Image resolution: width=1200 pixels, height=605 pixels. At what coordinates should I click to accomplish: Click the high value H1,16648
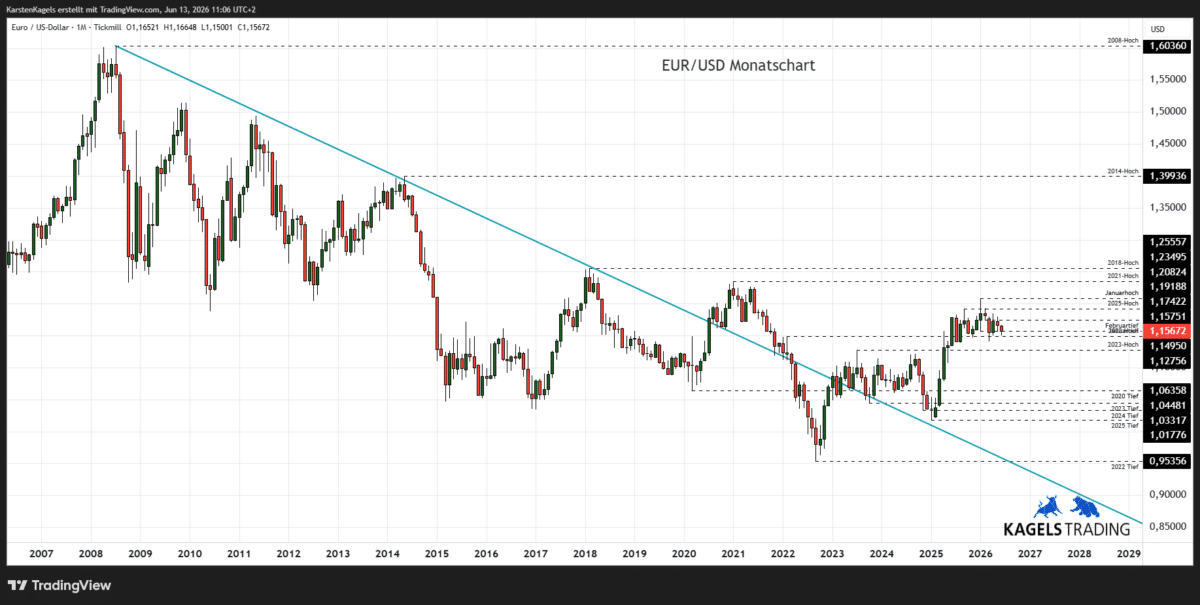(182, 27)
